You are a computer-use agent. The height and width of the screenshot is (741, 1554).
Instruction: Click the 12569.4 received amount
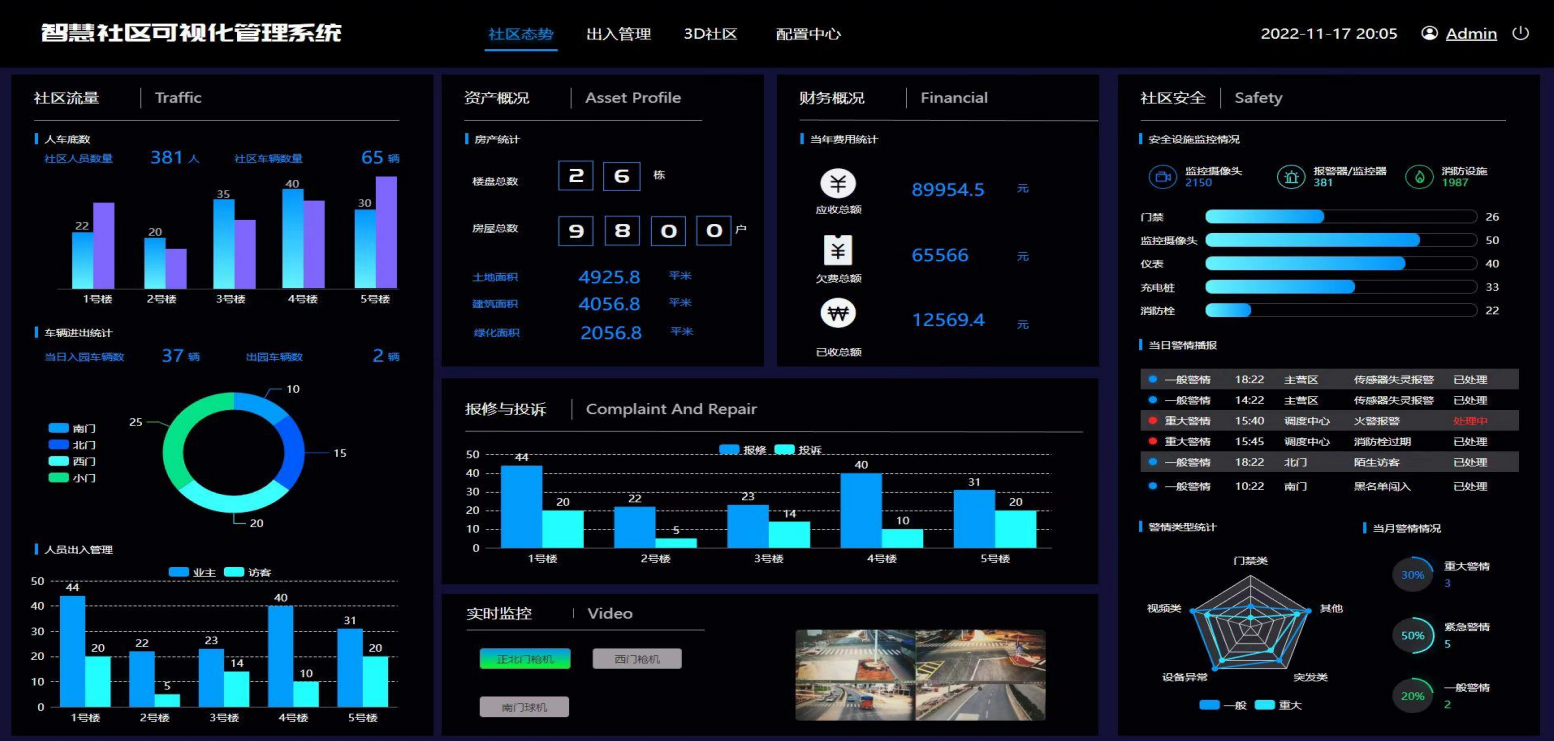pos(948,320)
